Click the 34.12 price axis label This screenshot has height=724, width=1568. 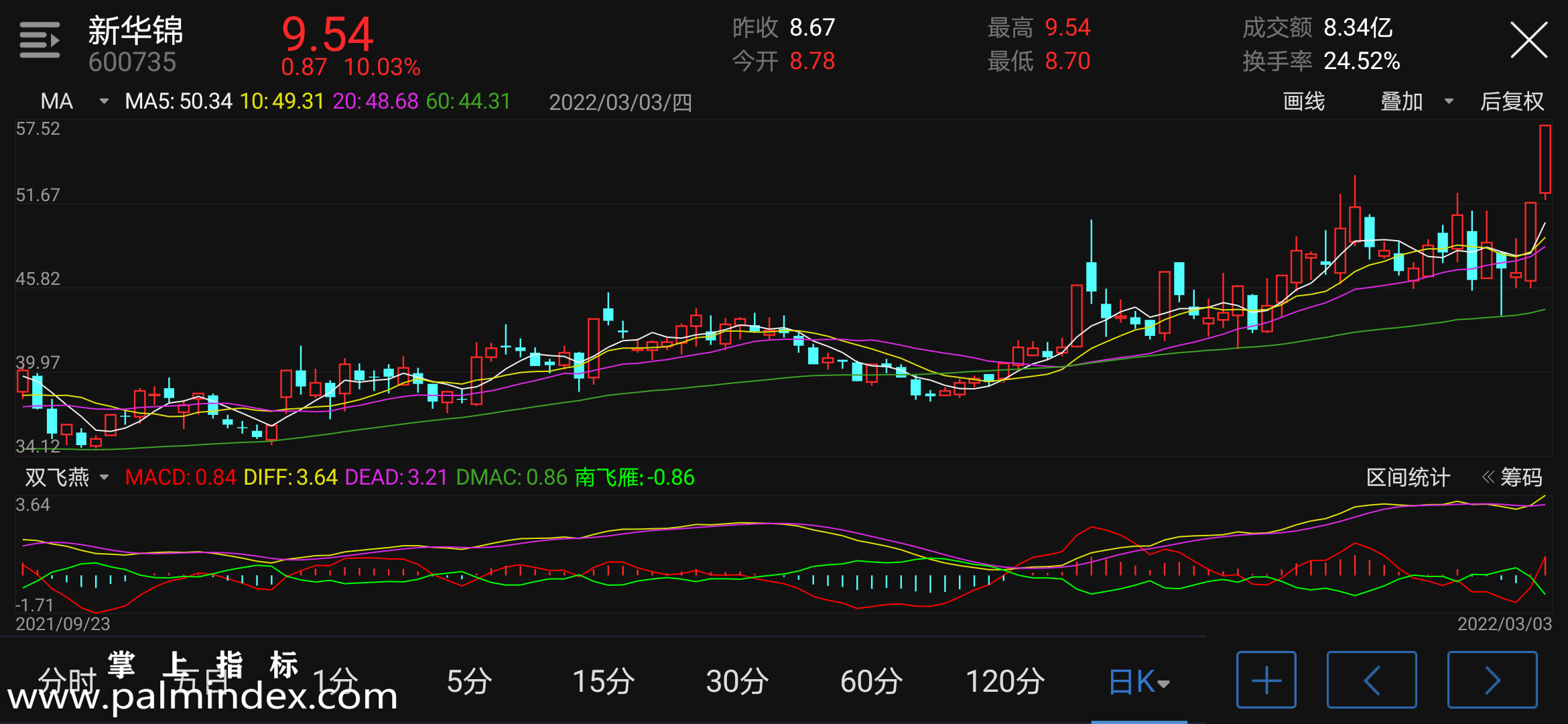(x=38, y=446)
